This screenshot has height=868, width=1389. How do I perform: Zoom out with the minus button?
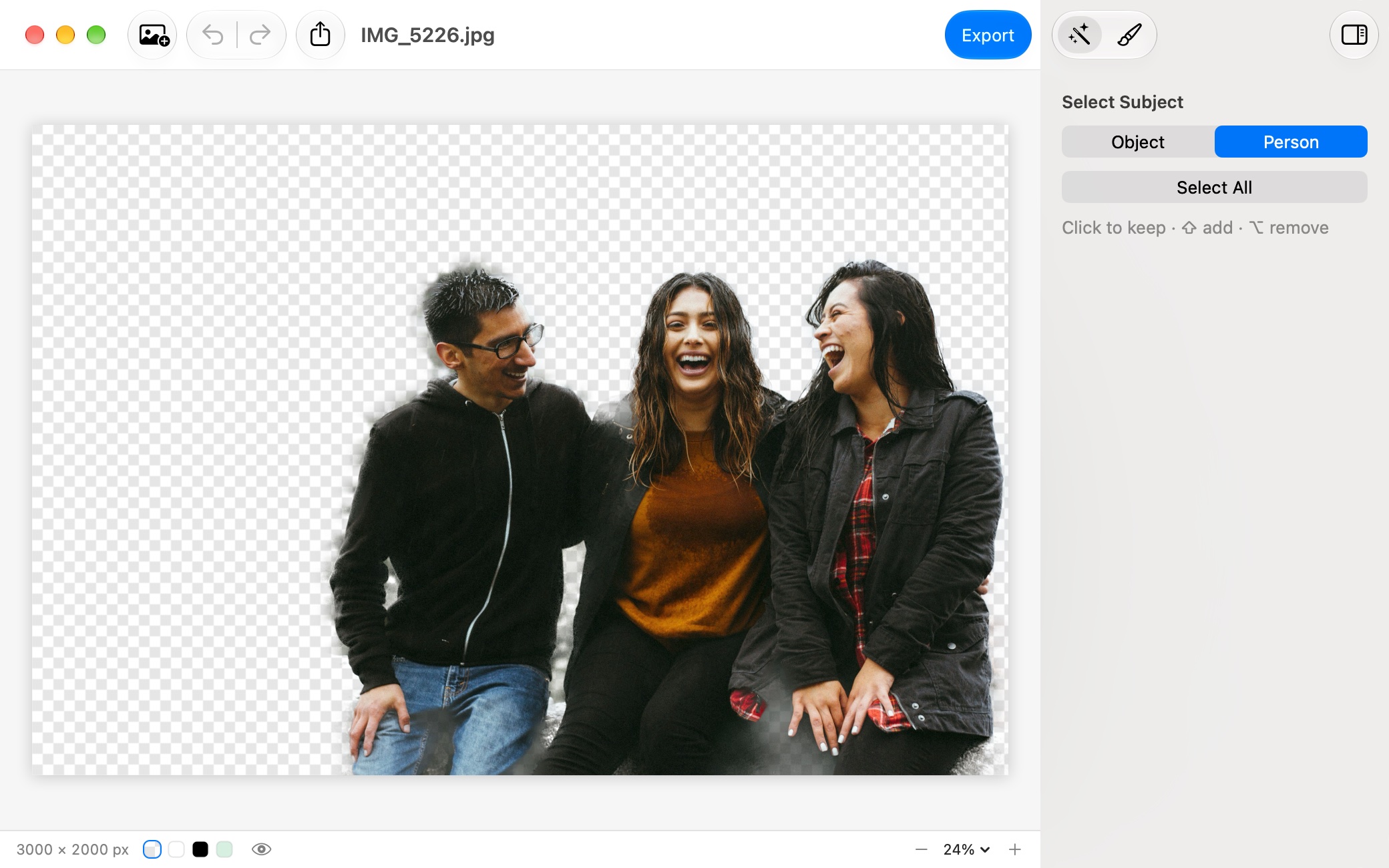click(922, 849)
